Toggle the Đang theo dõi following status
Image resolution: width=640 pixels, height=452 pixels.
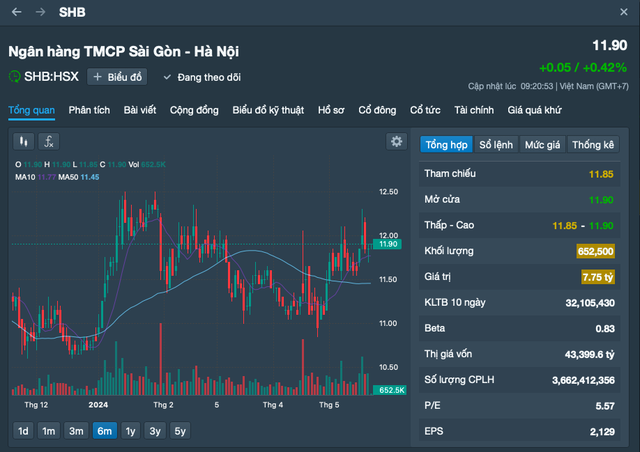200,76
